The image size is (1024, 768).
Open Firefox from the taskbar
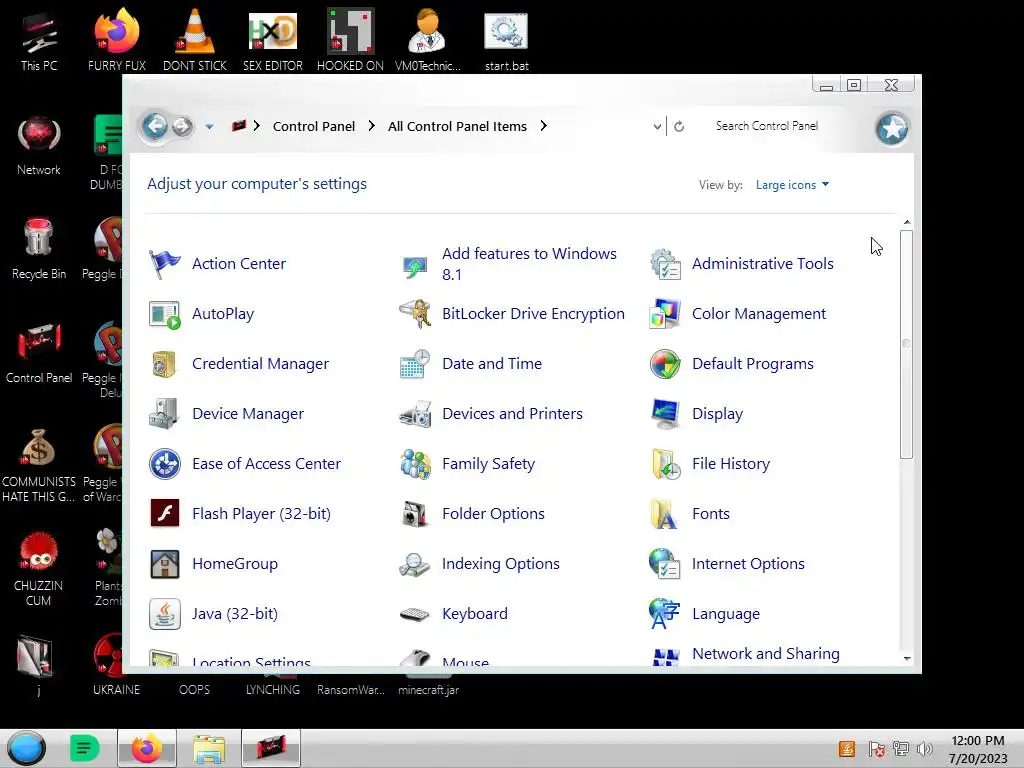click(146, 748)
